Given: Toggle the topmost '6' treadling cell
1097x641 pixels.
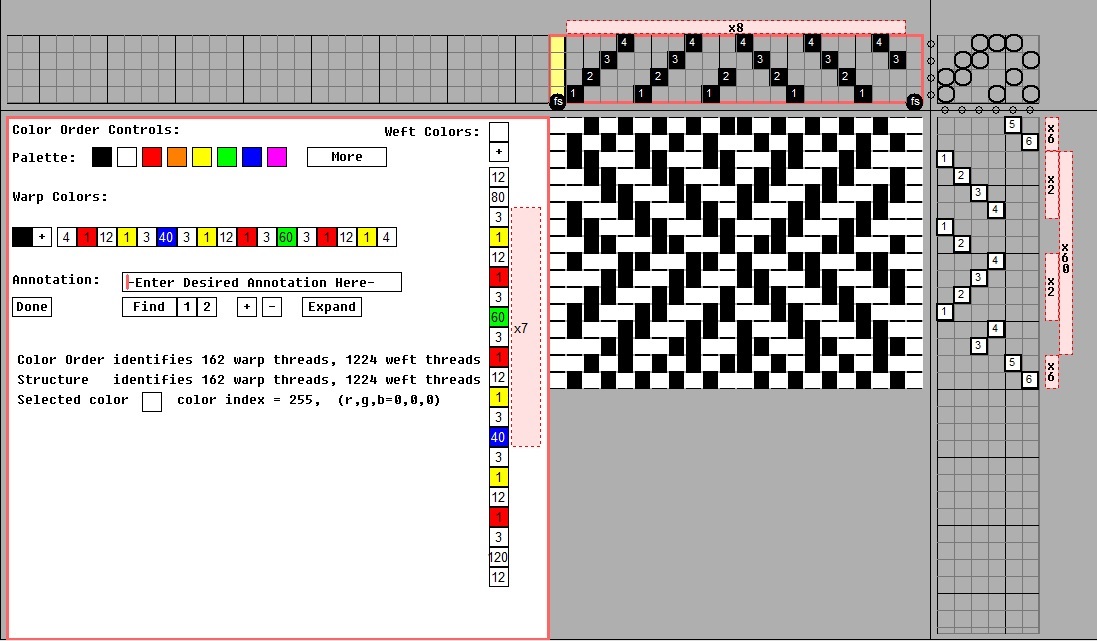Looking at the screenshot, I should pos(1029,142).
